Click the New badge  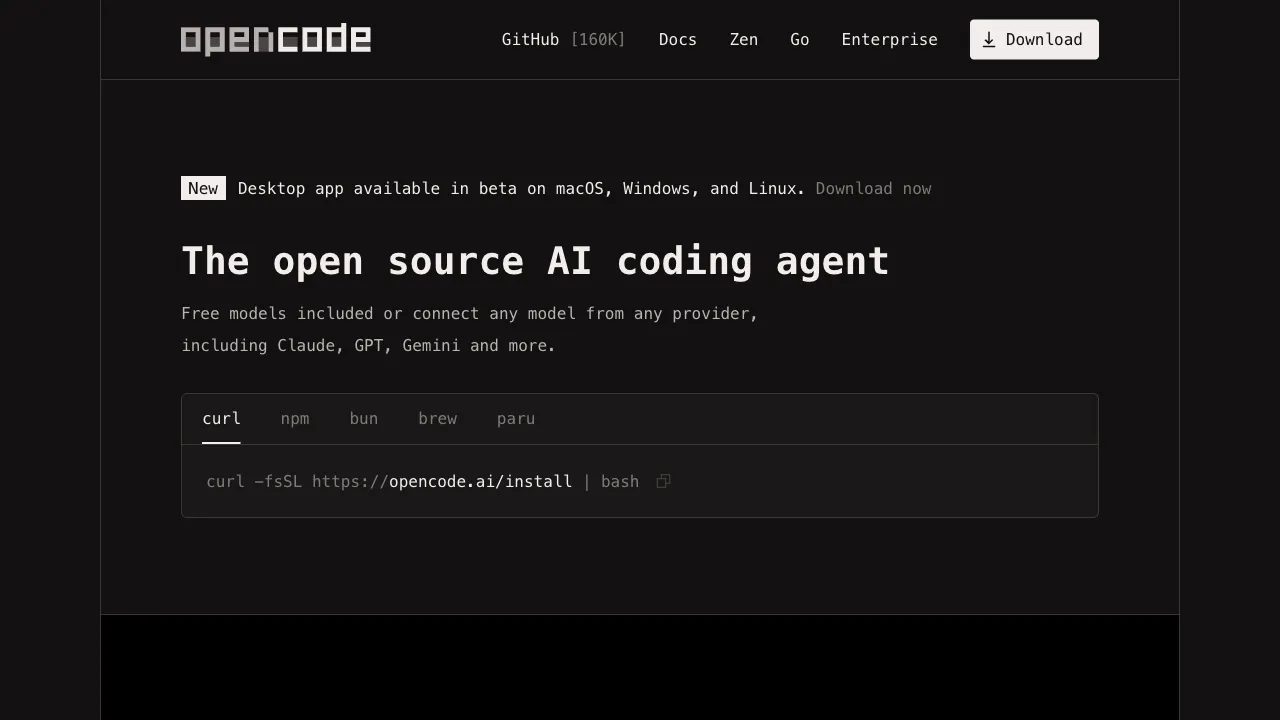click(203, 189)
